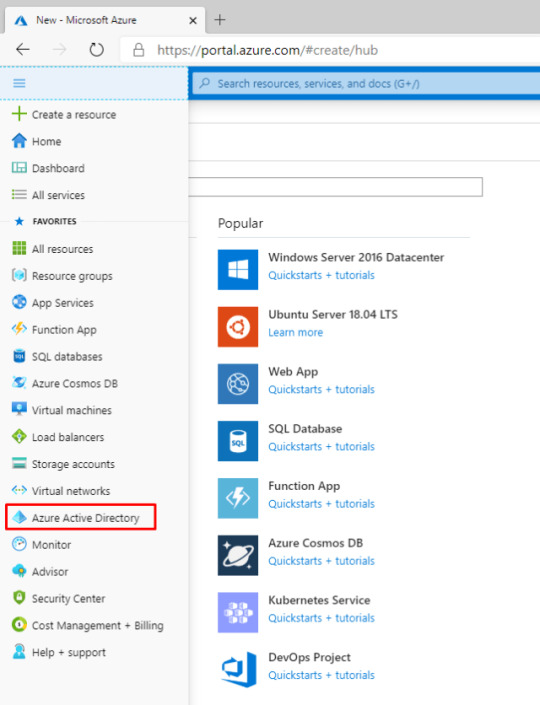Click the Windows Server 2016 Datacenter icon

click(x=238, y=269)
